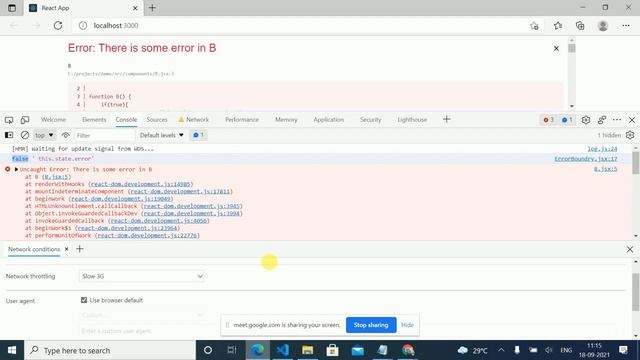The image size is (640, 360).
Task: Open the tab actions menu icon
Action: (12, 8)
